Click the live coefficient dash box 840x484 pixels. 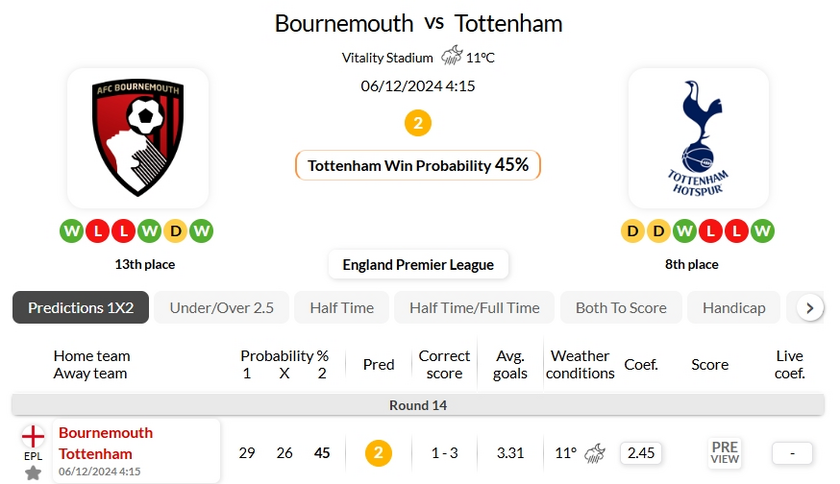(x=792, y=453)
